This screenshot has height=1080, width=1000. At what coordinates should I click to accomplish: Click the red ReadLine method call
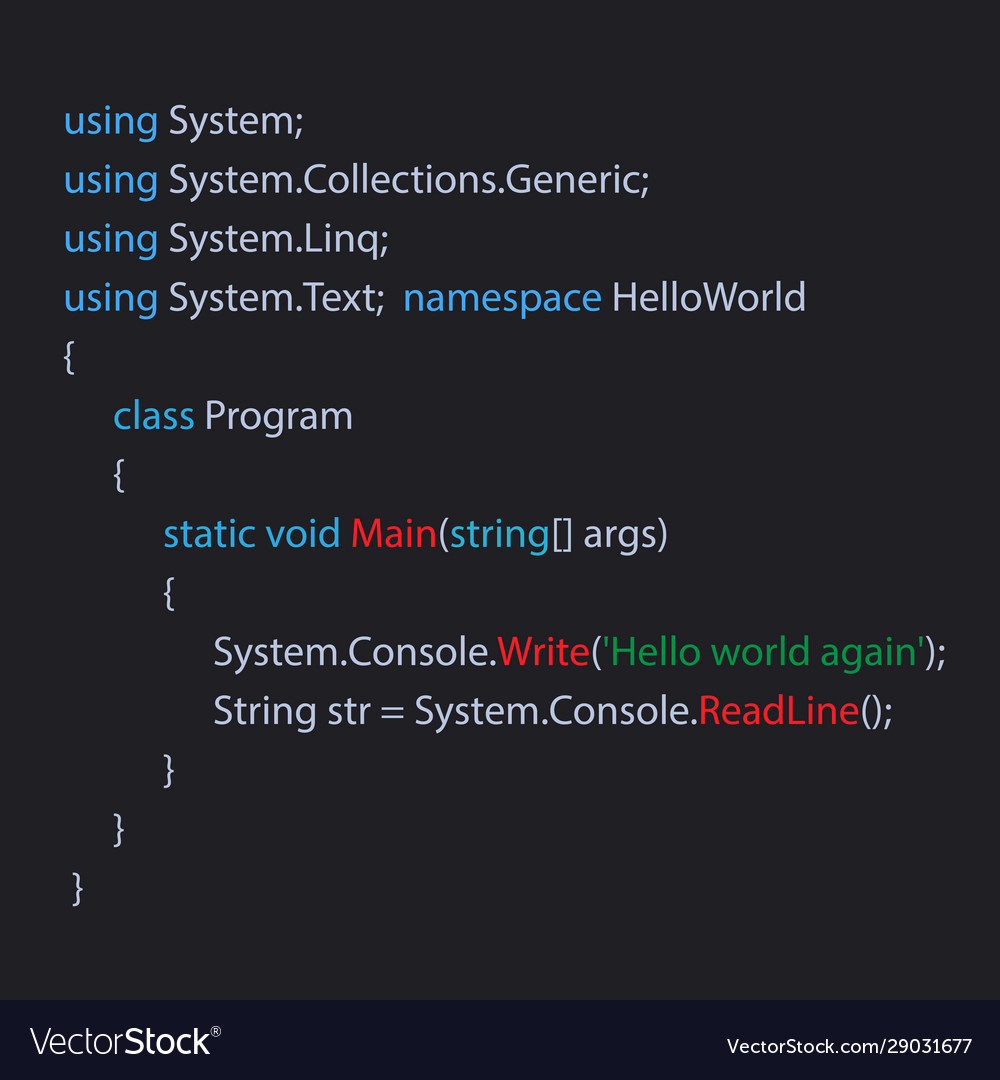tap(779, 711)
